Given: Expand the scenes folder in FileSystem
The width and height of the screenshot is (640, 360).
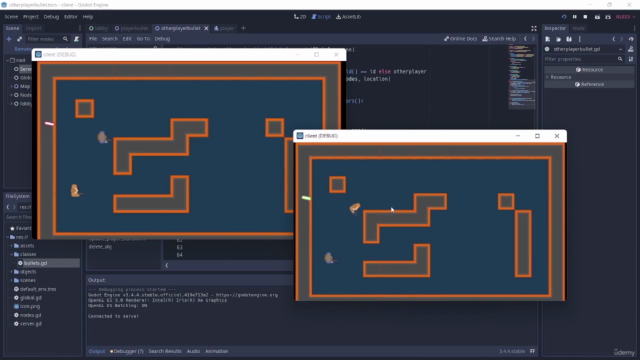Looking at the screenshot, I should click(11, 280).
